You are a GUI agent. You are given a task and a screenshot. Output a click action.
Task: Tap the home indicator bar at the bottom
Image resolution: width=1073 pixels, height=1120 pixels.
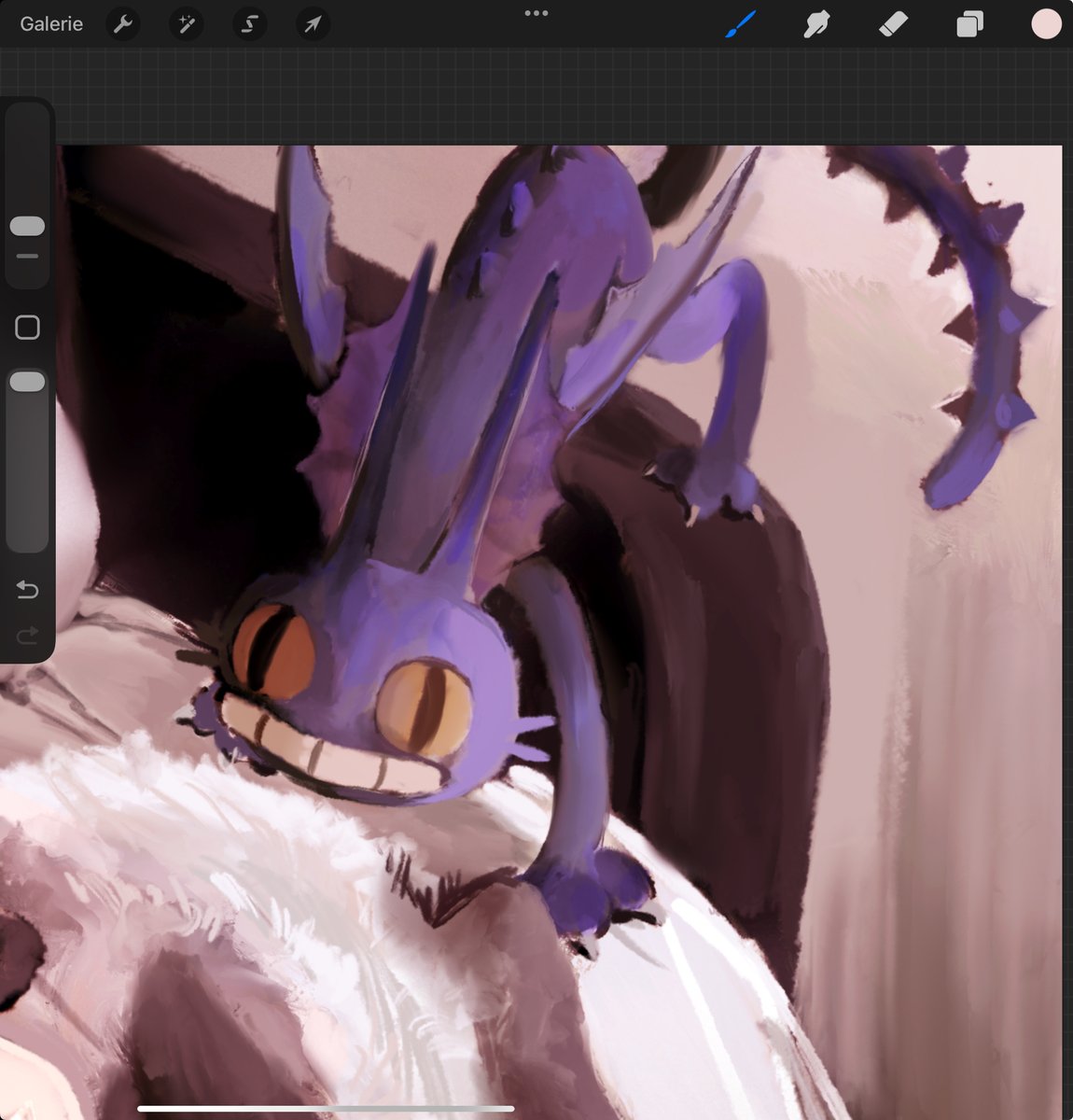326,1109
